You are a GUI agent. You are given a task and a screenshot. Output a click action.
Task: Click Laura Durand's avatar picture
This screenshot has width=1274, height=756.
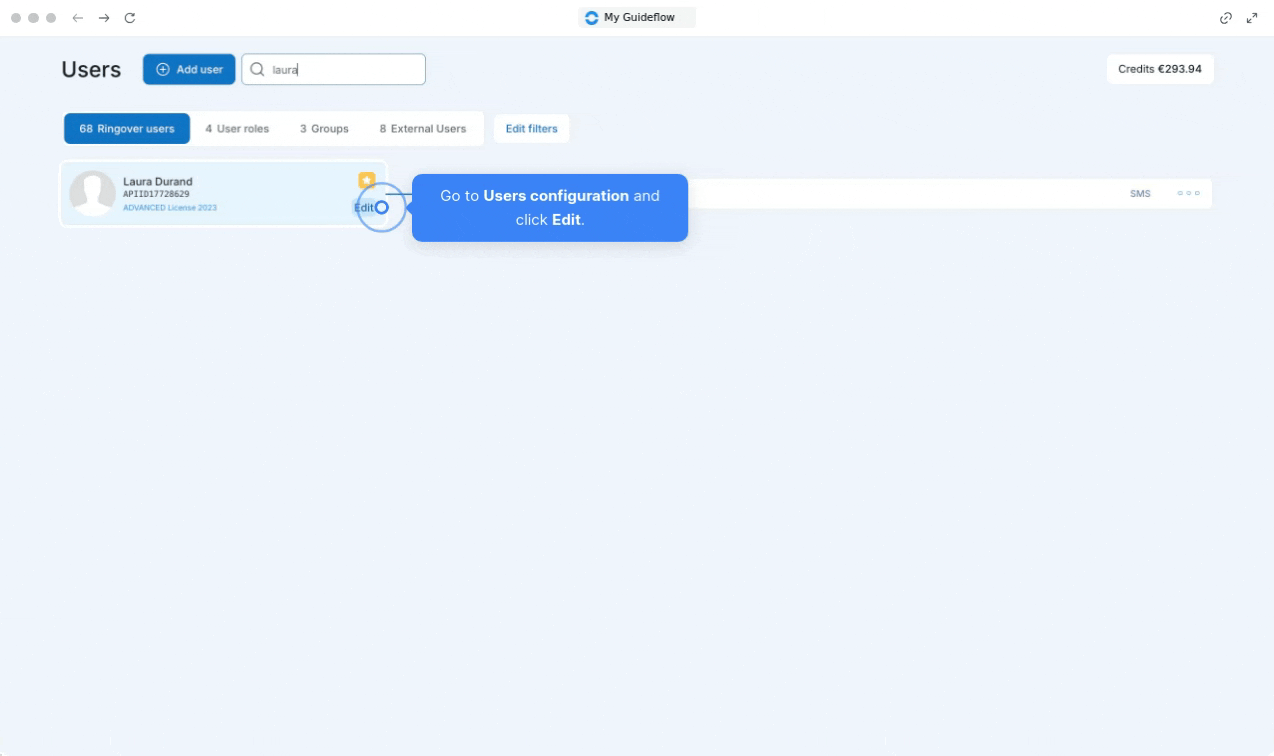coord(92,193)
